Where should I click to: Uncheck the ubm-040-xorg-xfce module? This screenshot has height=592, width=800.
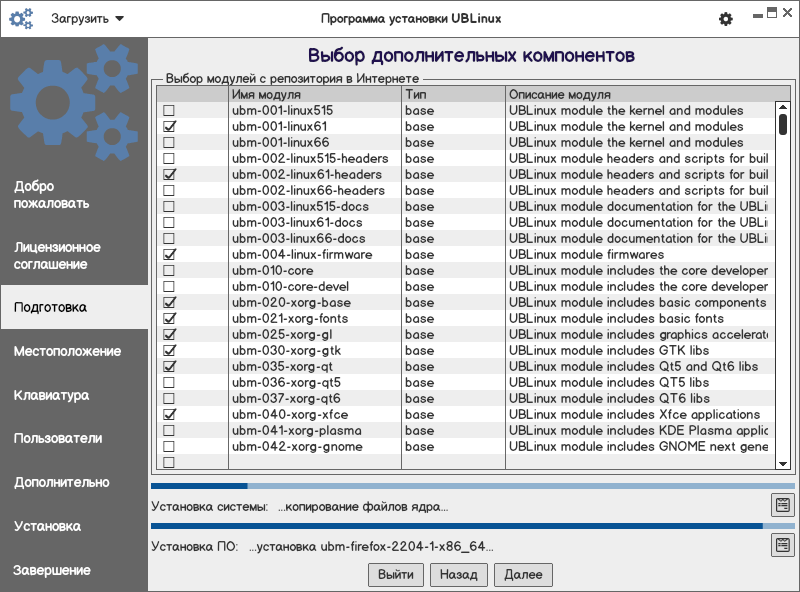(169, 415)
